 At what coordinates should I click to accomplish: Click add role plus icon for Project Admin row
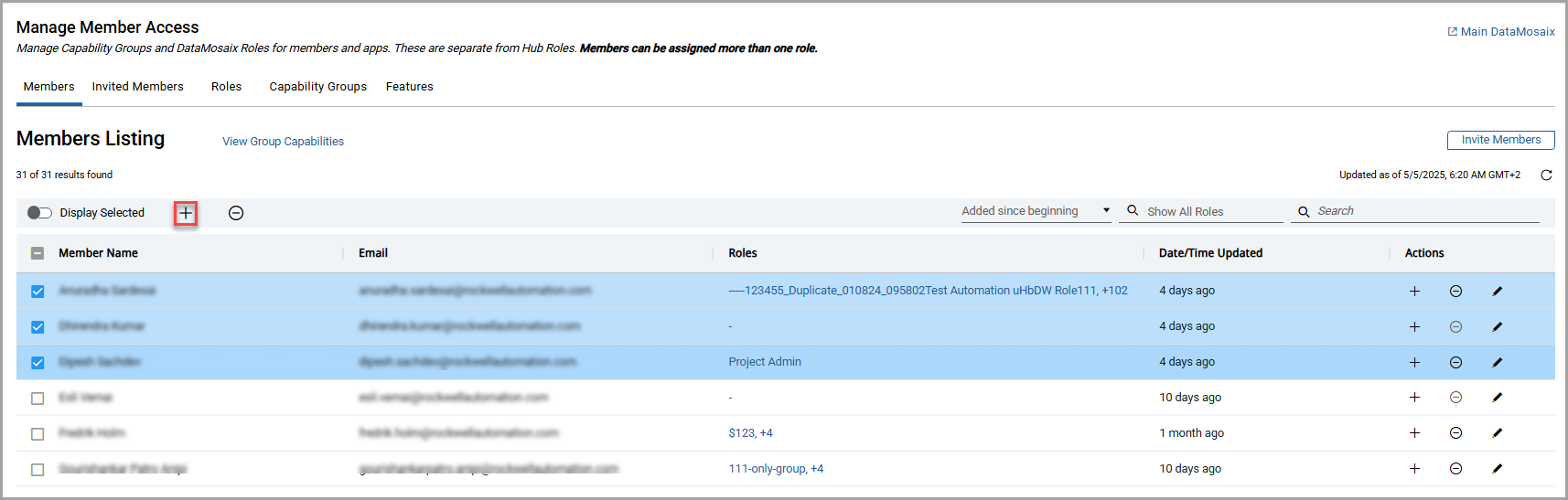click(x=1414, y=362)
